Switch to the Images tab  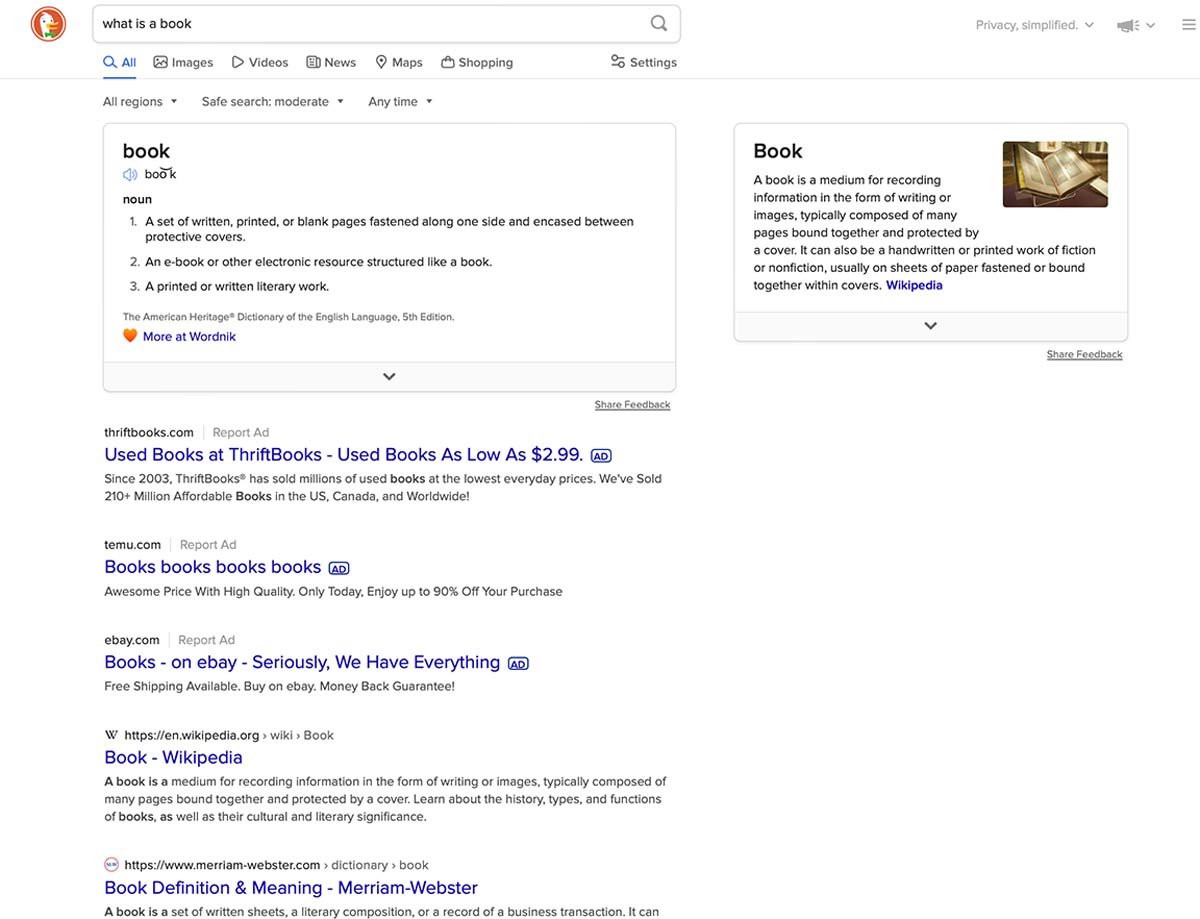point(183,61)
